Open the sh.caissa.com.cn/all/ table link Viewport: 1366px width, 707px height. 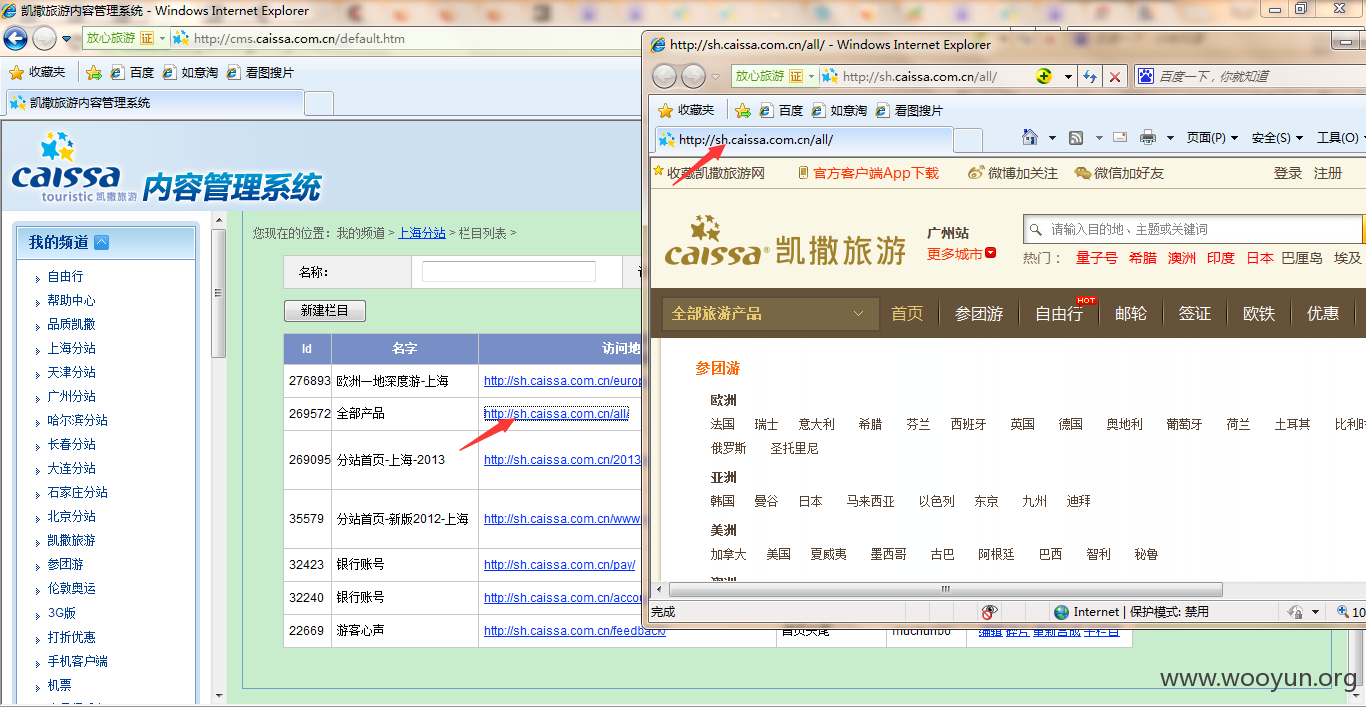click(556, 413)
